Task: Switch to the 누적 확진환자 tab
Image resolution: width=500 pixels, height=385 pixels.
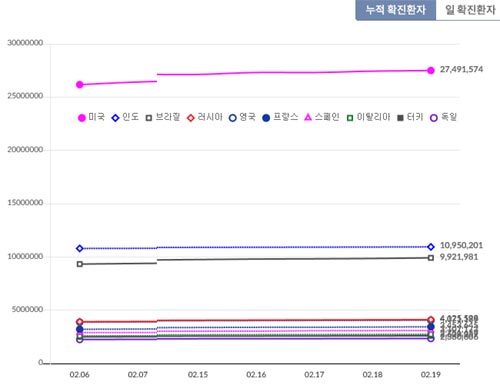Action: [396, 10]
